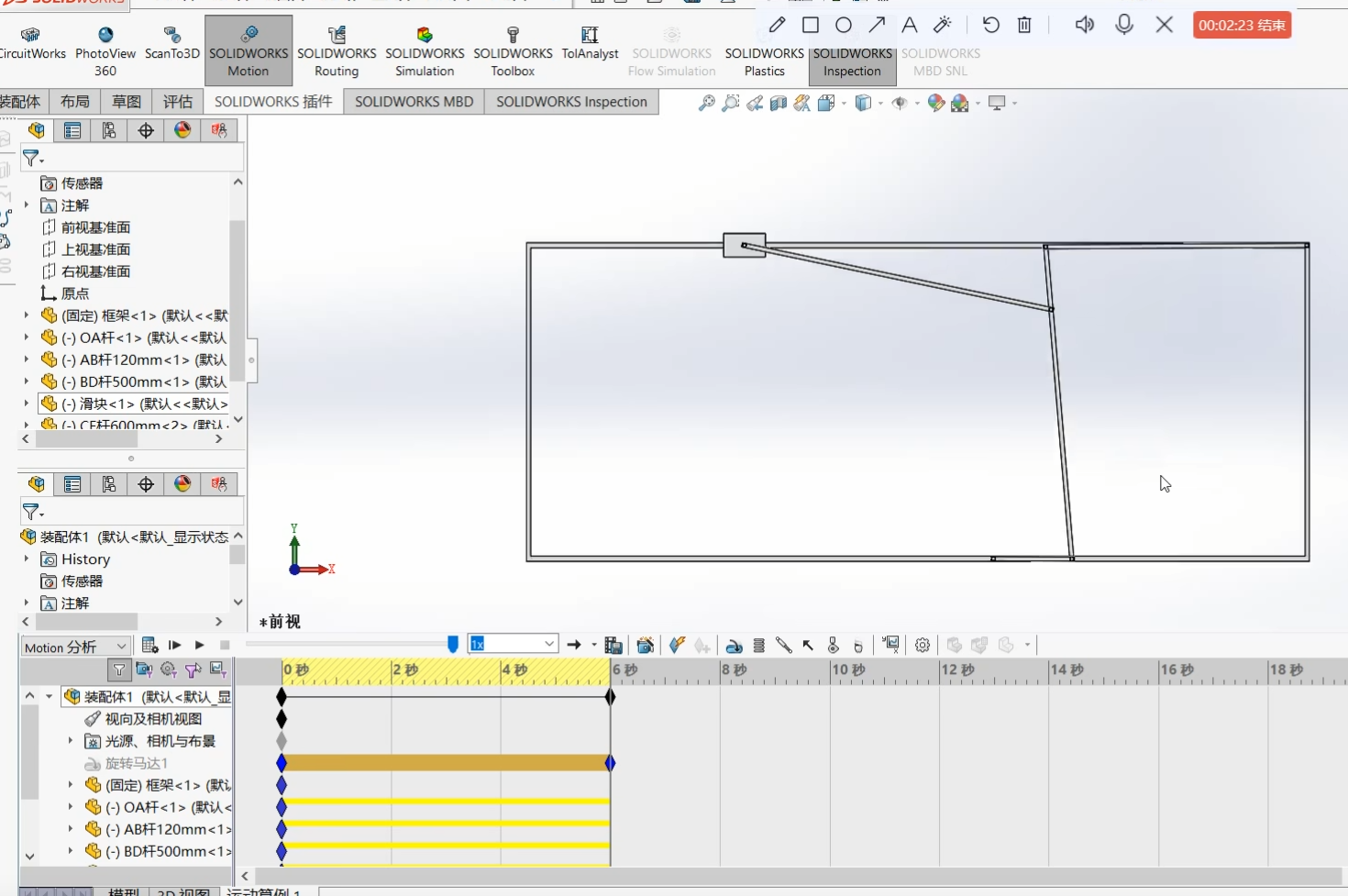
Task: Click the Results and Plots icon
Action: click(x=890, y=645)
